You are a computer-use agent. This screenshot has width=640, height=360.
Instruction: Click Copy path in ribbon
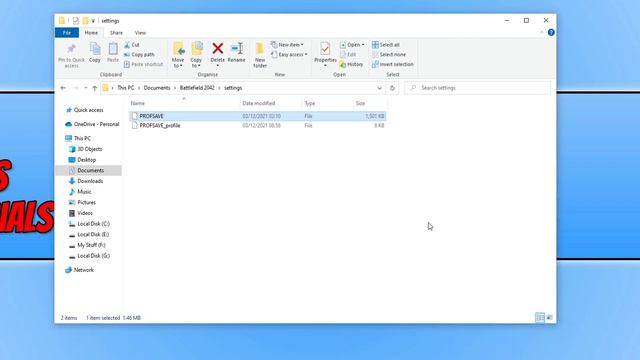click(139, 55)
